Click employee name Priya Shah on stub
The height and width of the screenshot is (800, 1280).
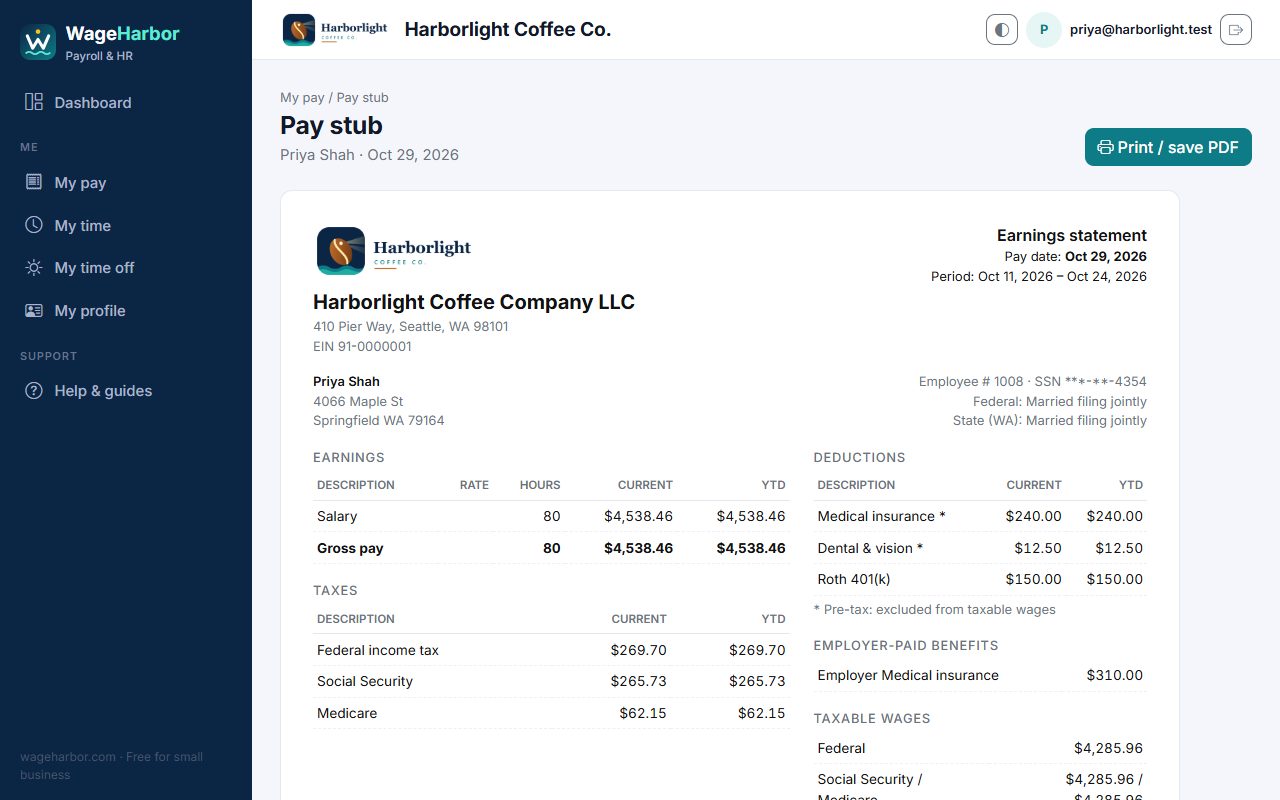click(x=346, y=381)
